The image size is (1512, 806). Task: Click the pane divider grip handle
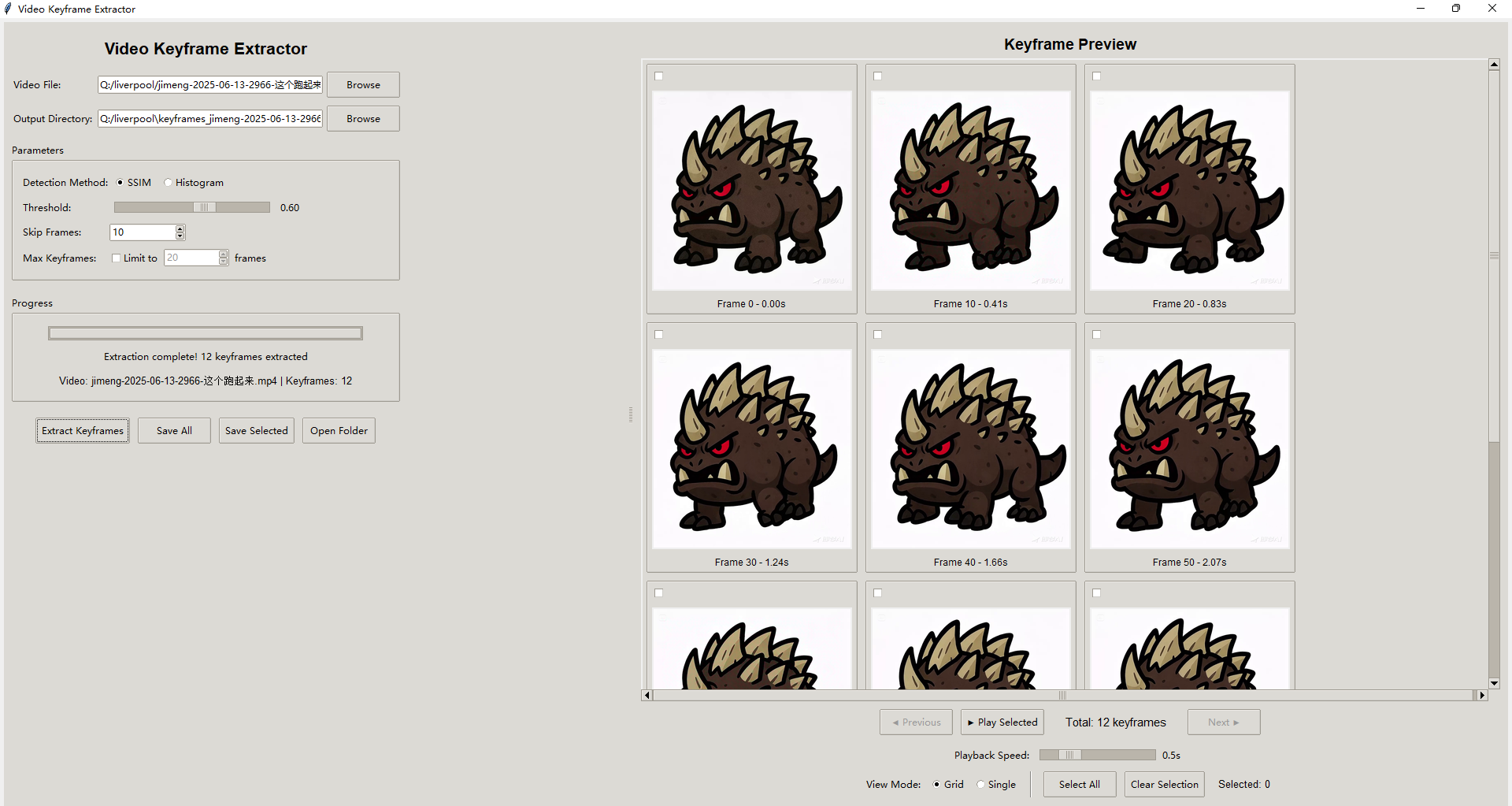click(x=631, y=415)
